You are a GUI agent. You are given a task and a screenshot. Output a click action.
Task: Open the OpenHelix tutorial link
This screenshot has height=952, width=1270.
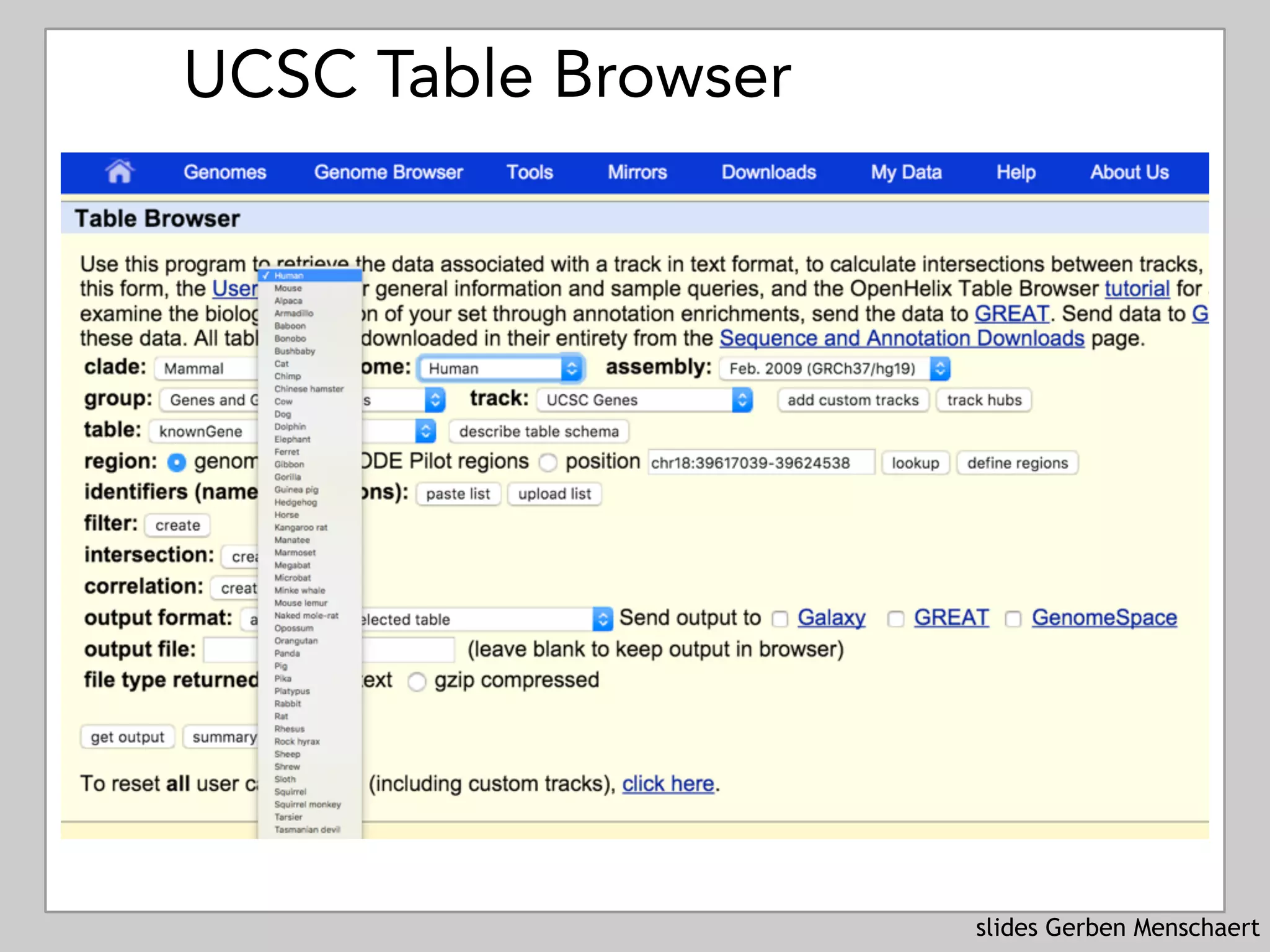[x=1137, y=289]
